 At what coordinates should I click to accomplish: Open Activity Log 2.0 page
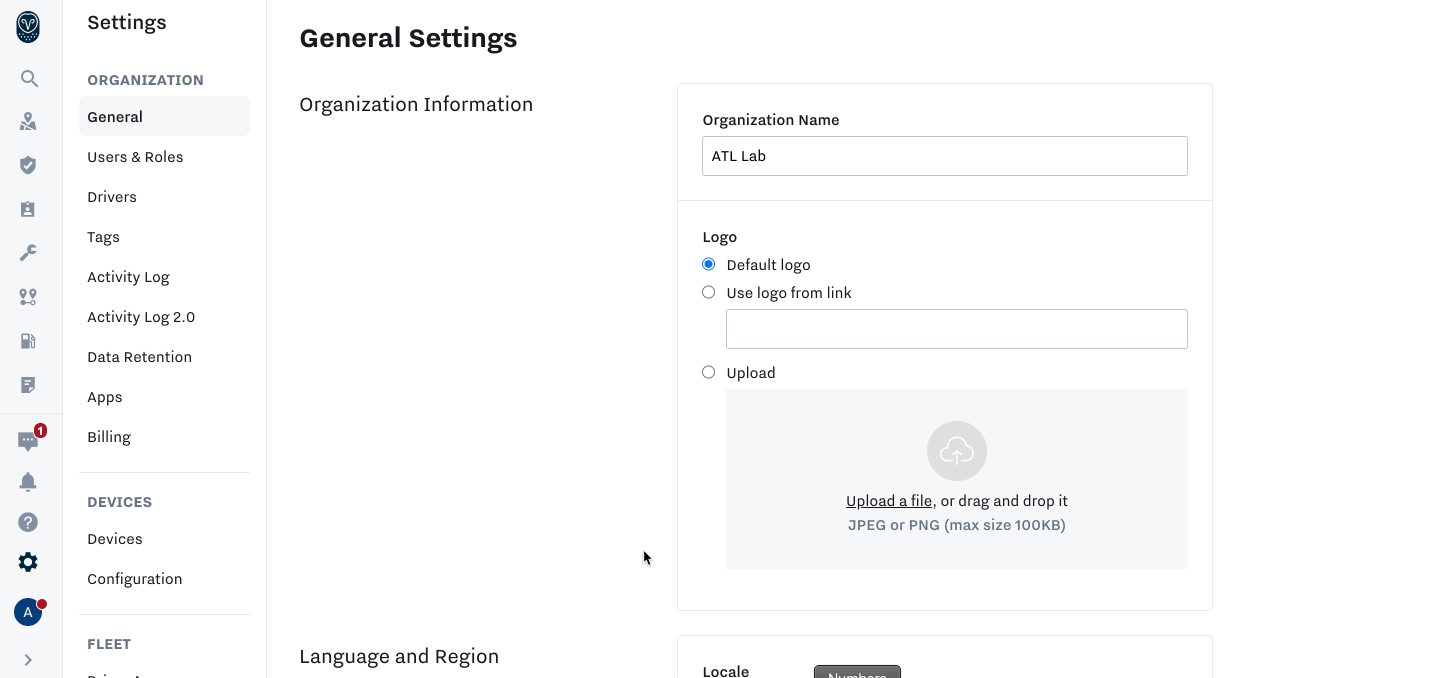click(141, 317)
